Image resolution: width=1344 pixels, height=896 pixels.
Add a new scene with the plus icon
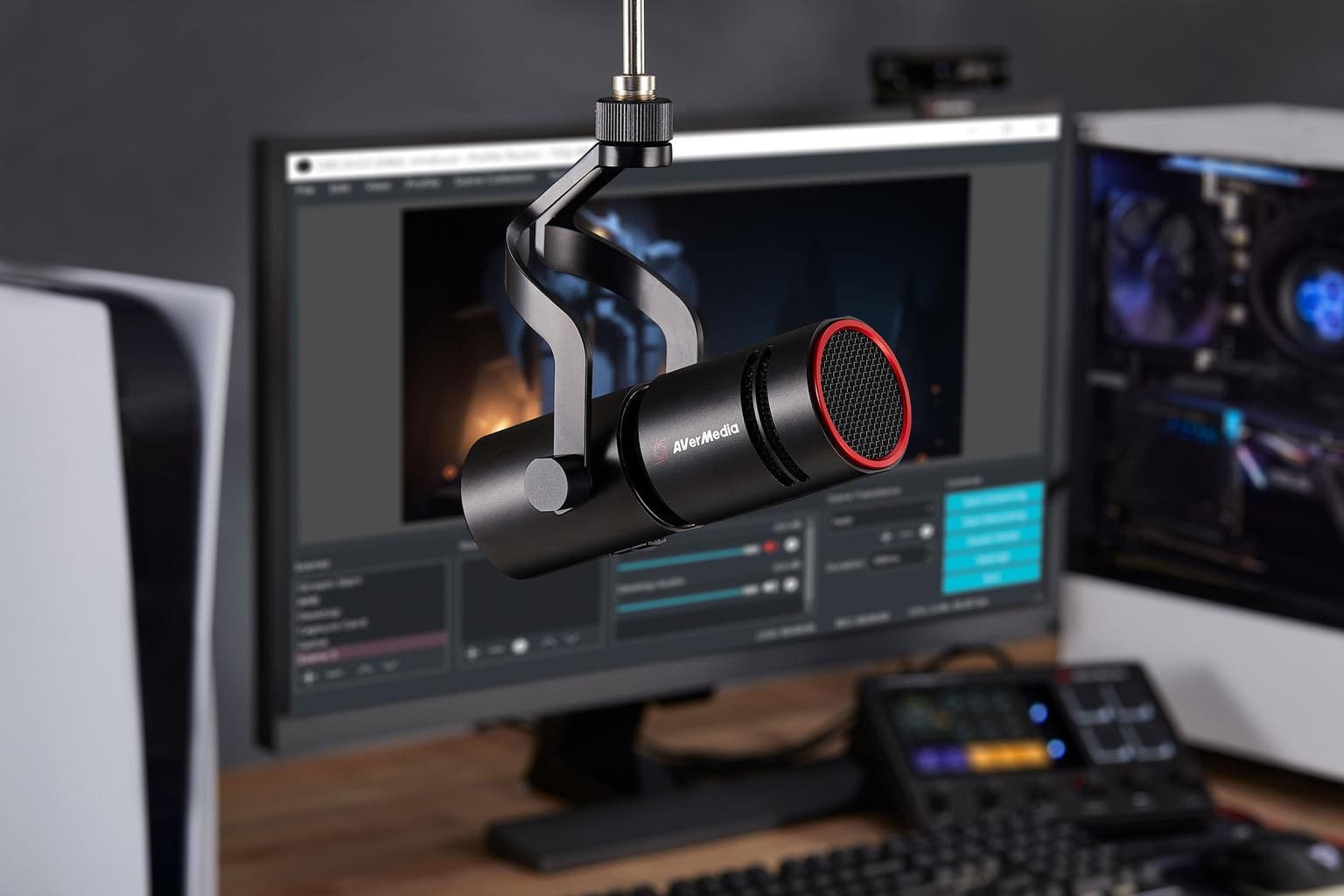(308, 675)
